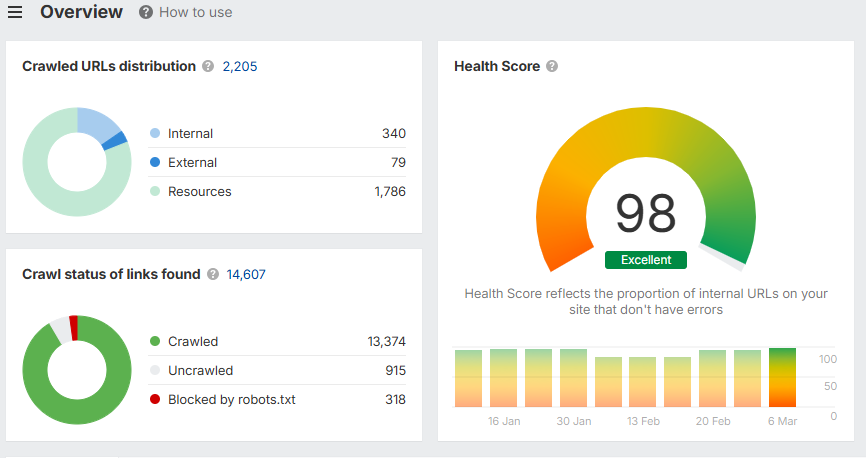The width and height of the screenshot is (866, 458).
Task: Toggle the Resources legend item
Action: click(x=199, y=192)
